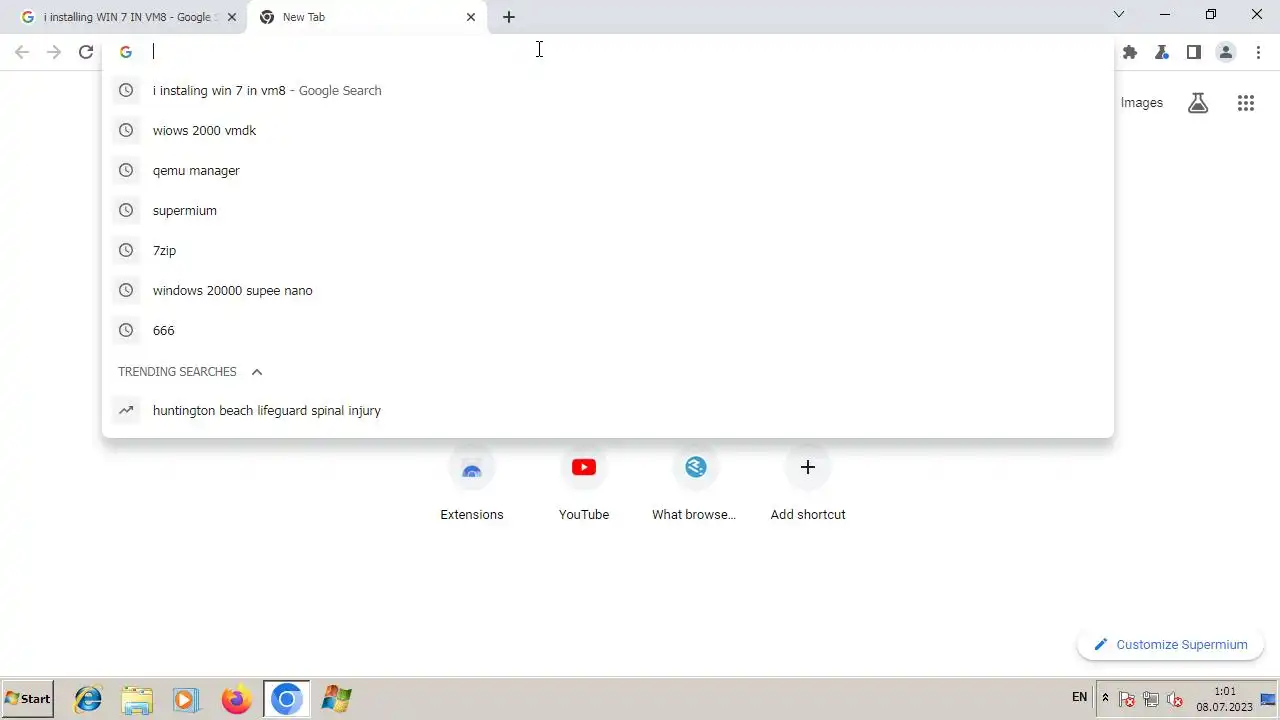Click the Windows flag taskbar icon

click(336, 699)
